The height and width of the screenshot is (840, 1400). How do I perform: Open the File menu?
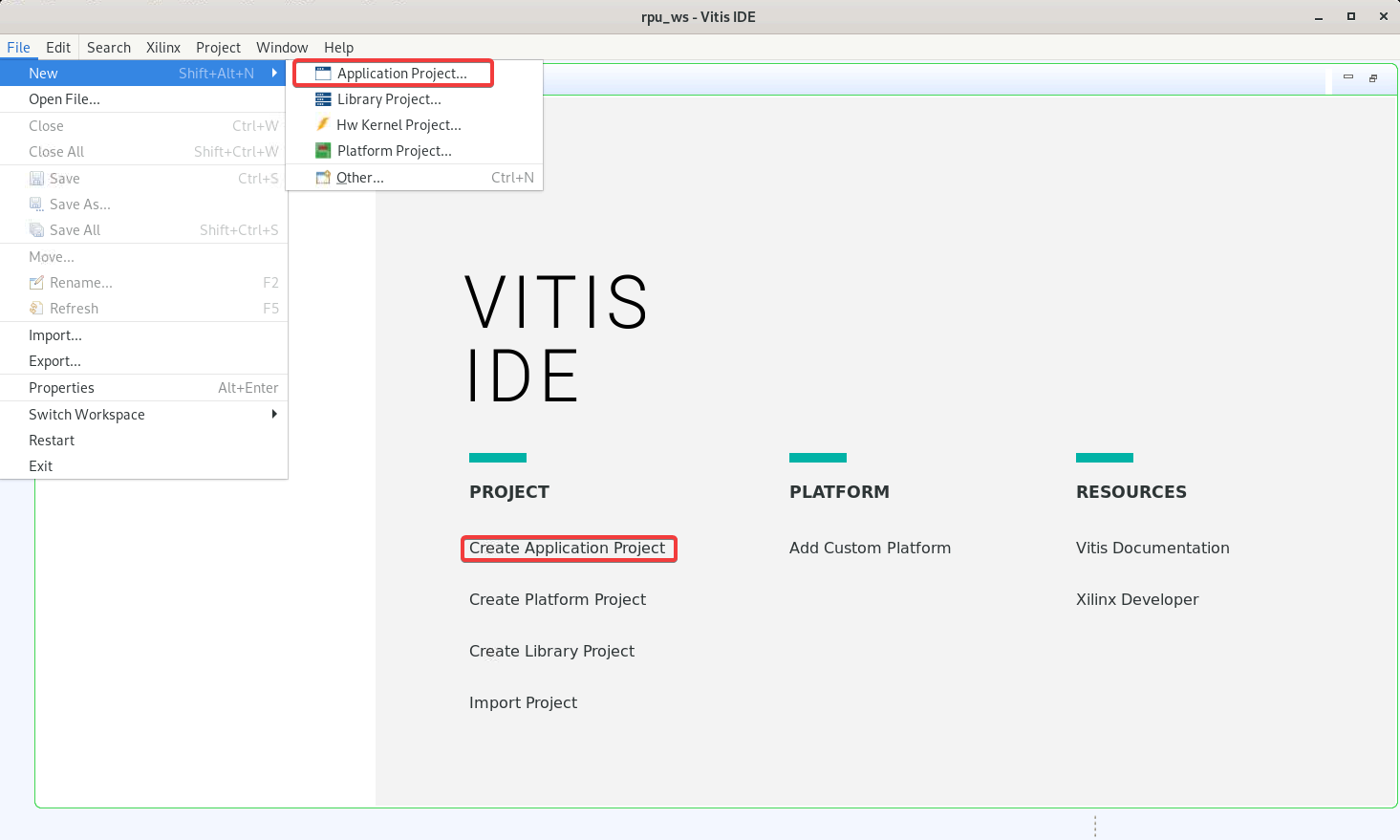(x=18, y=47)
